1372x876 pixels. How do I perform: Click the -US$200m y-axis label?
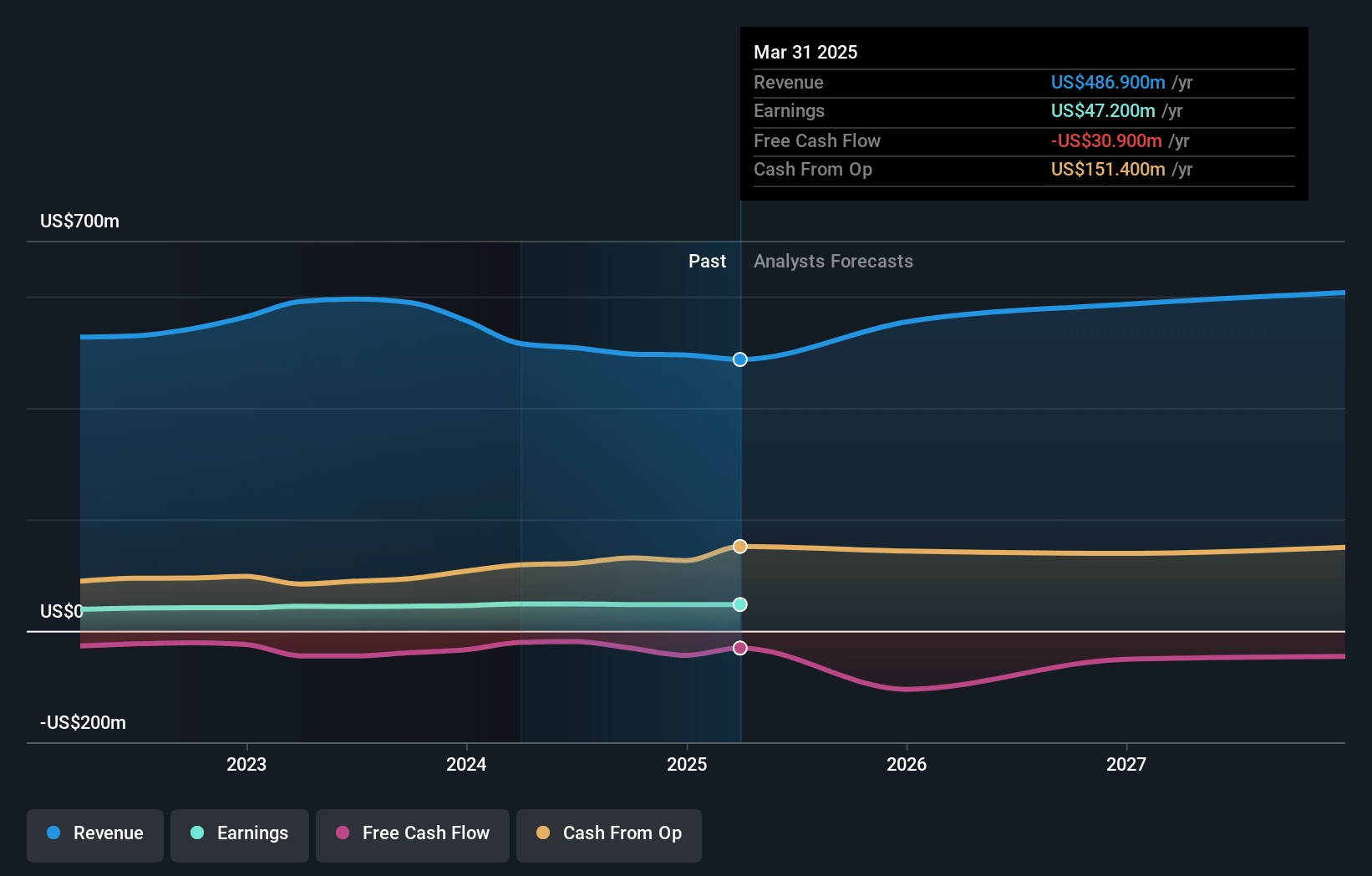click(x=84, y=723)
